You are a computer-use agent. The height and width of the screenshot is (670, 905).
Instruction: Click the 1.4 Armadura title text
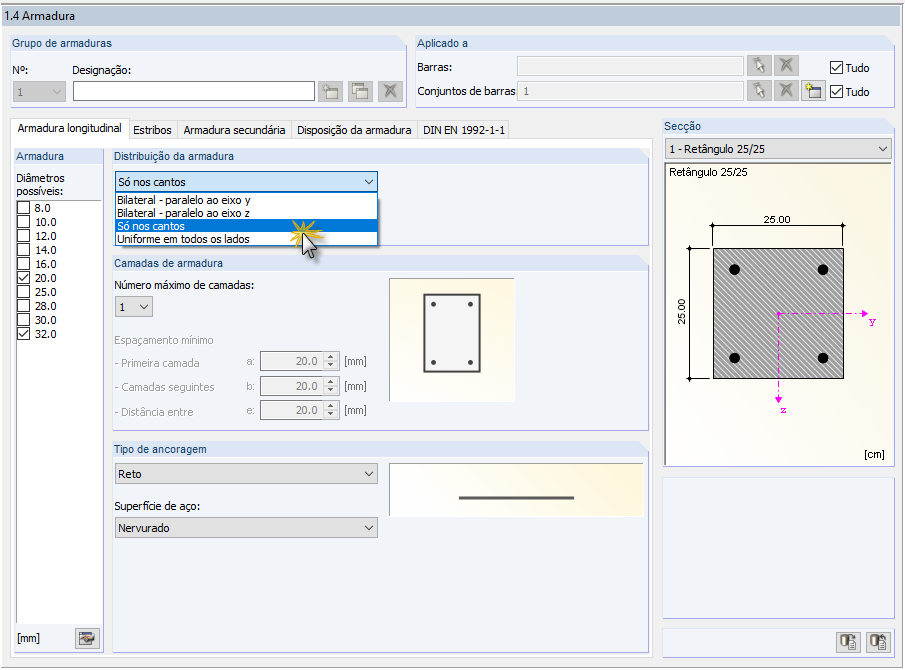click(39, 16)
